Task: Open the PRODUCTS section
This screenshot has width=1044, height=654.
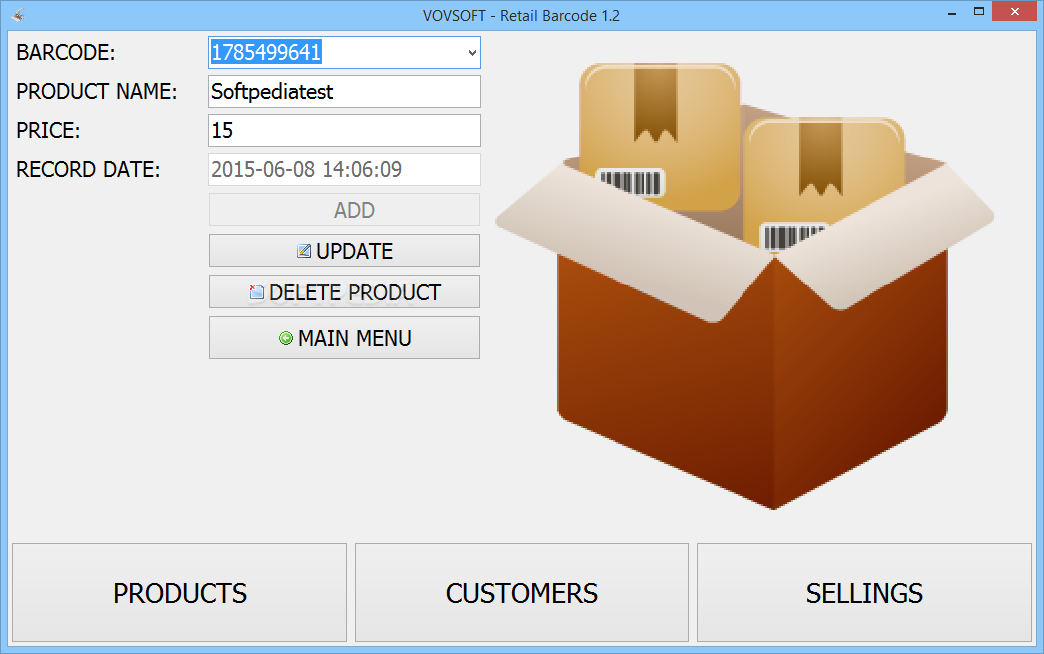Action: coord(180,593)
